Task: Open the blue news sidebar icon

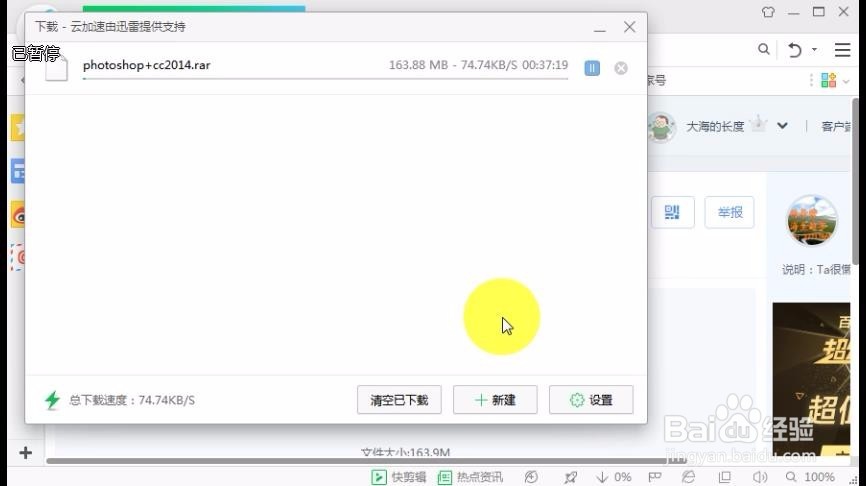Action: tap(18, 171)
